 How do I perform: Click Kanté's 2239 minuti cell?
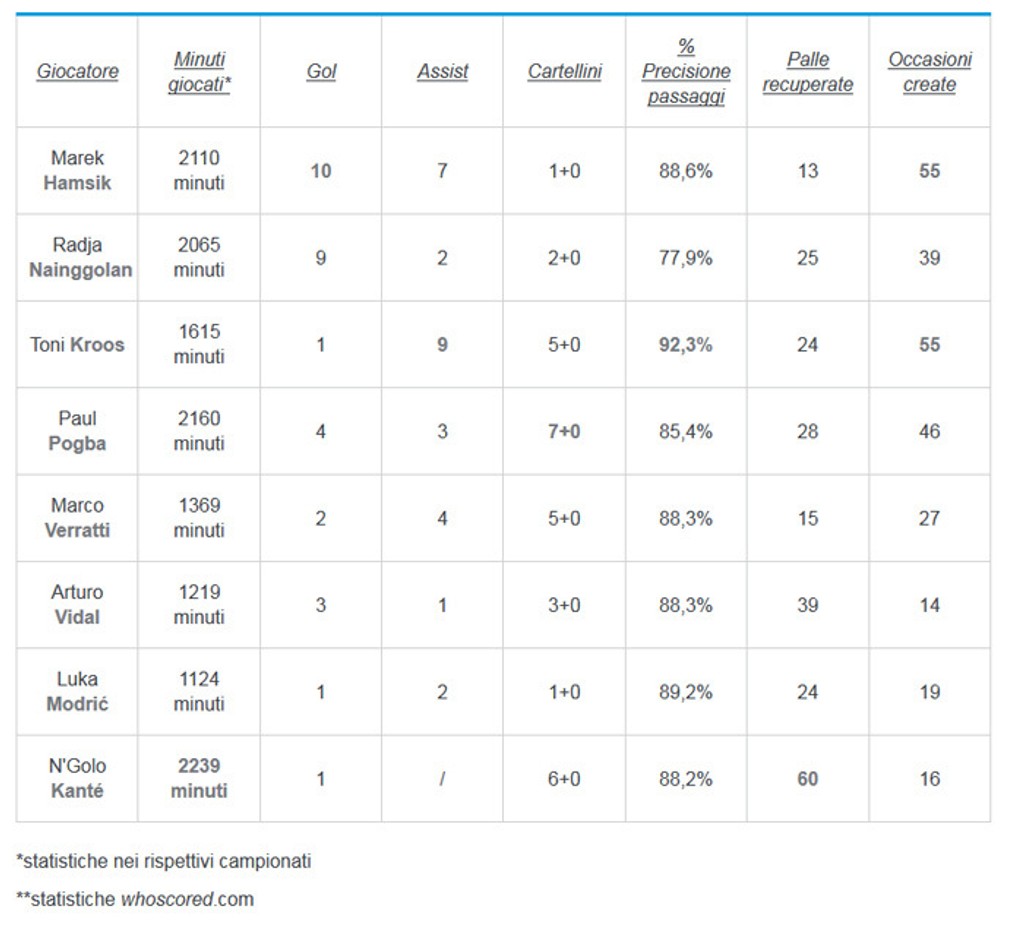pos(199,779)
